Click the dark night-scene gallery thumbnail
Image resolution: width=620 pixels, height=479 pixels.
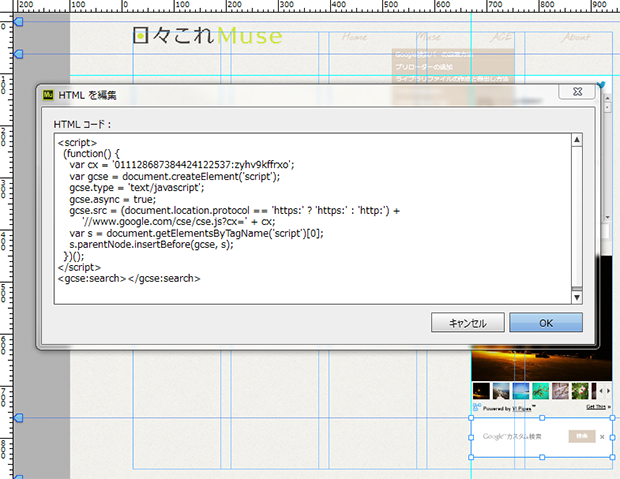(481, 391)
